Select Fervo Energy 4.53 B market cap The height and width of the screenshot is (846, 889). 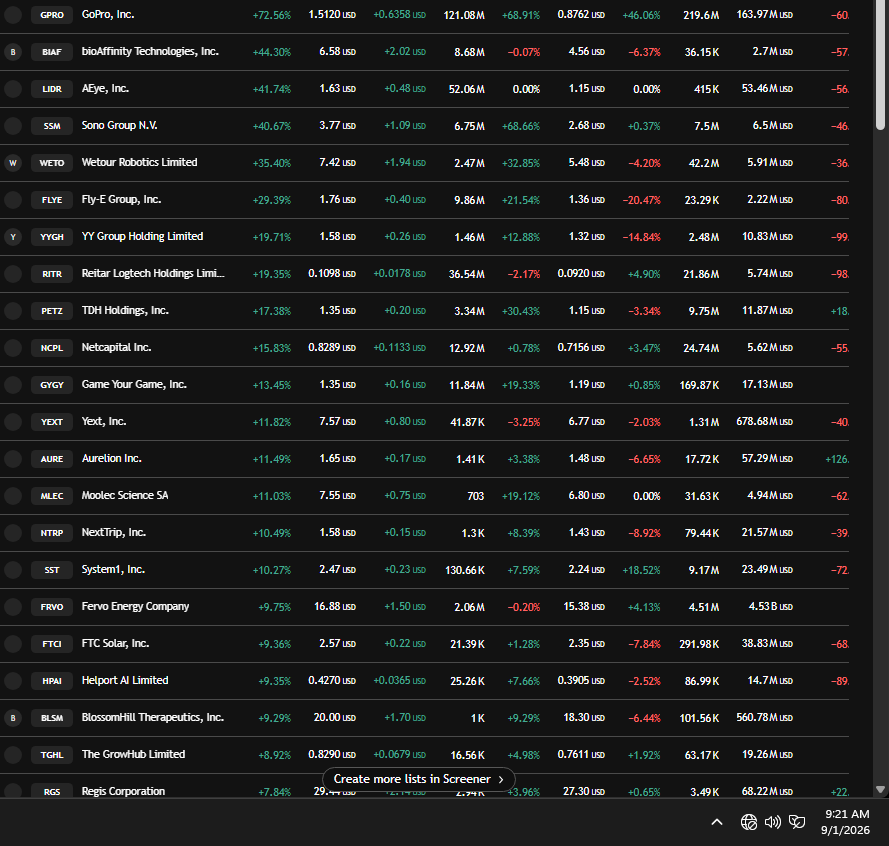(x=771, y=606)
